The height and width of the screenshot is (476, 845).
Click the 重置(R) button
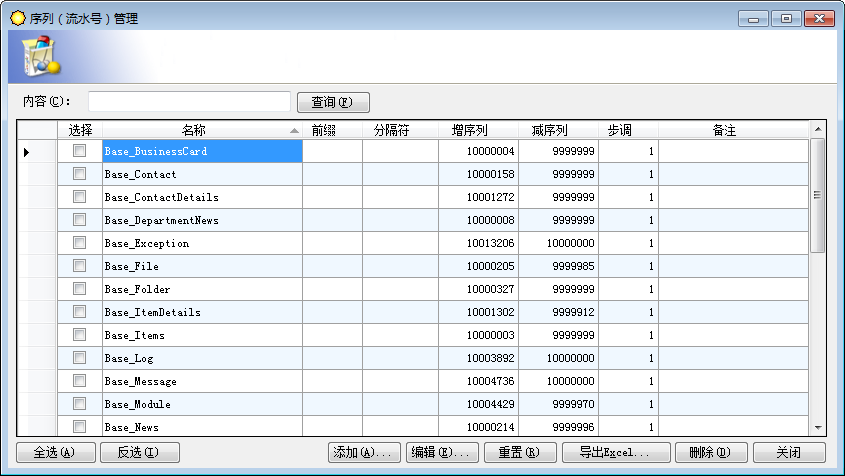(520, 452)
